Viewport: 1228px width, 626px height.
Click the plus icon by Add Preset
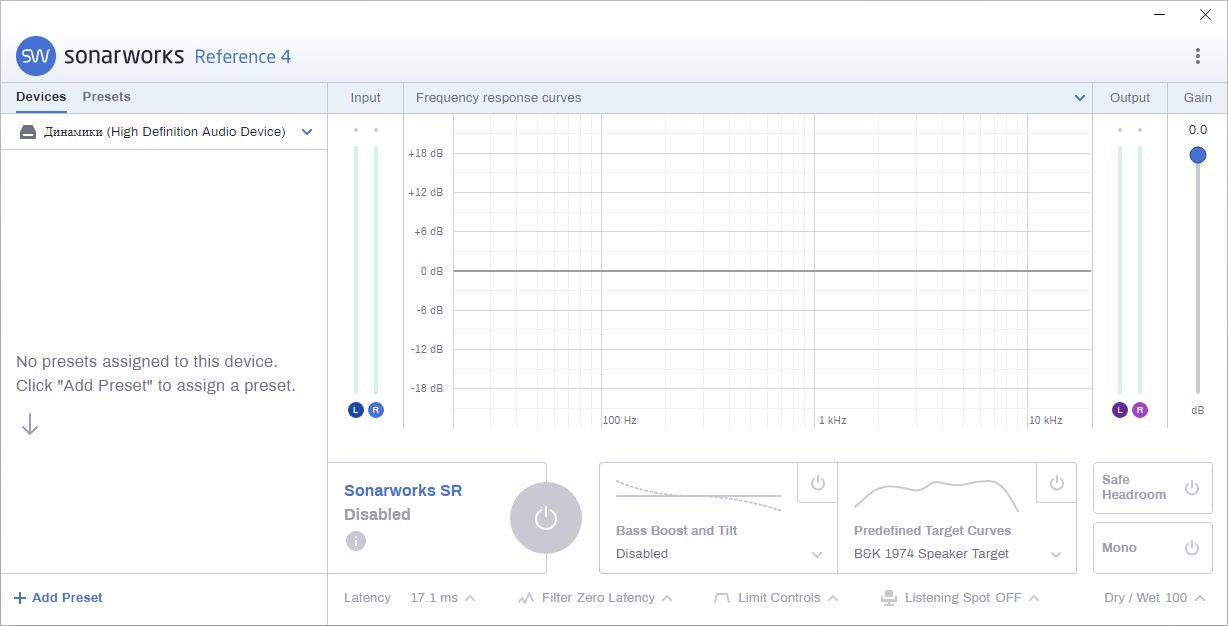click(20, 598)
